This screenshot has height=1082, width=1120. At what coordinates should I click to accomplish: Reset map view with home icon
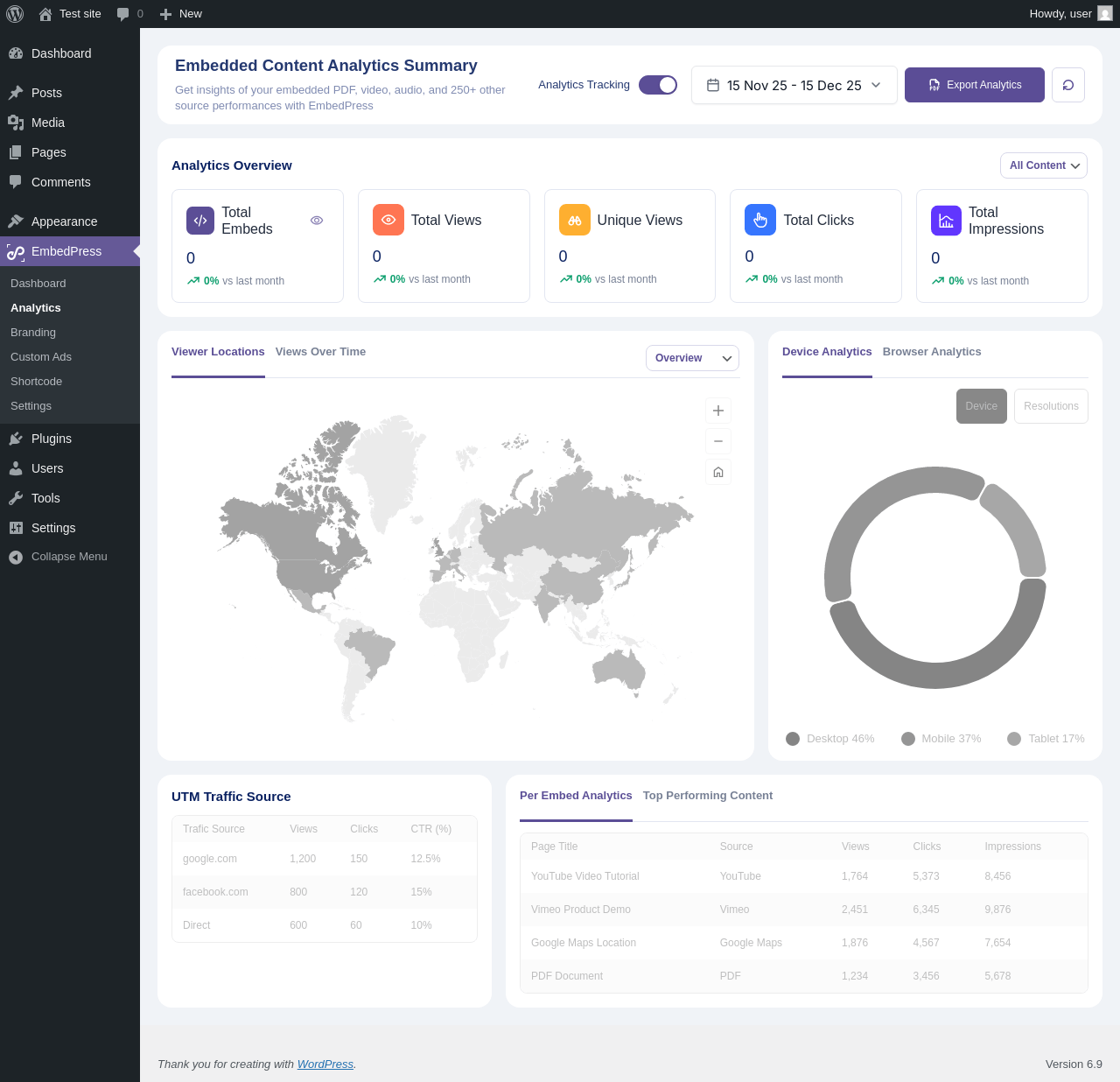click(x=717, y=472)
